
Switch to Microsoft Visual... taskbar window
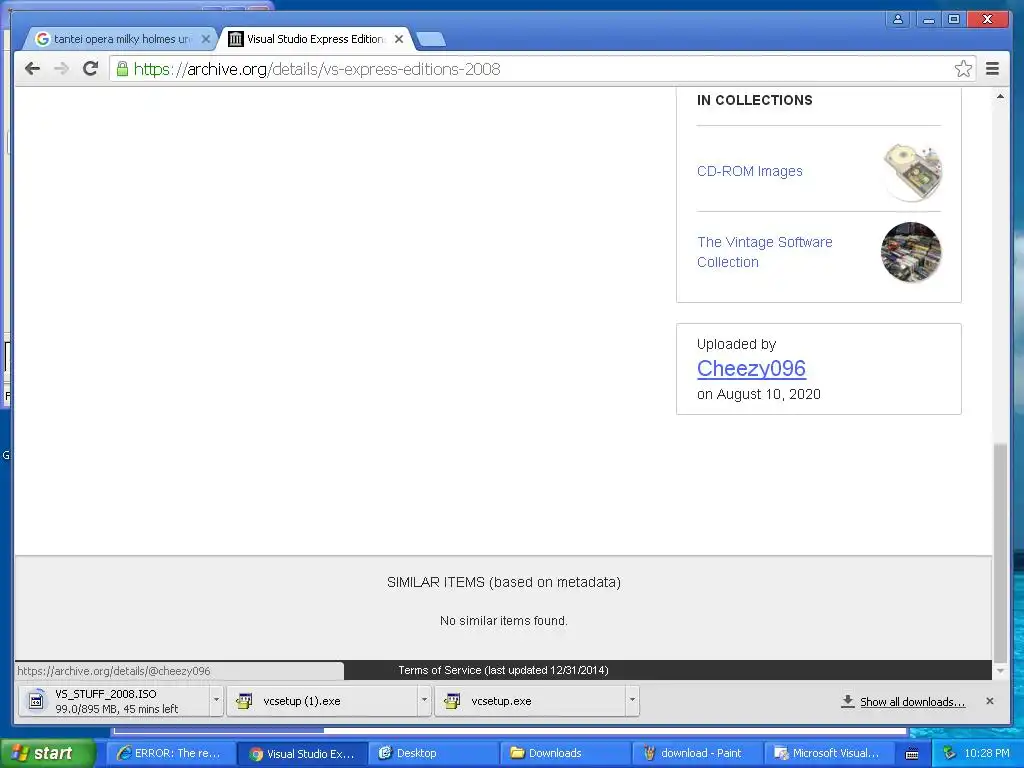tap(827, 754)
